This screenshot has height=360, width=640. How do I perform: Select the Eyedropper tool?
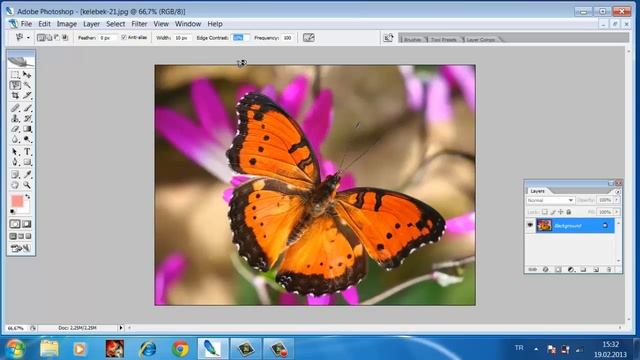27,175
